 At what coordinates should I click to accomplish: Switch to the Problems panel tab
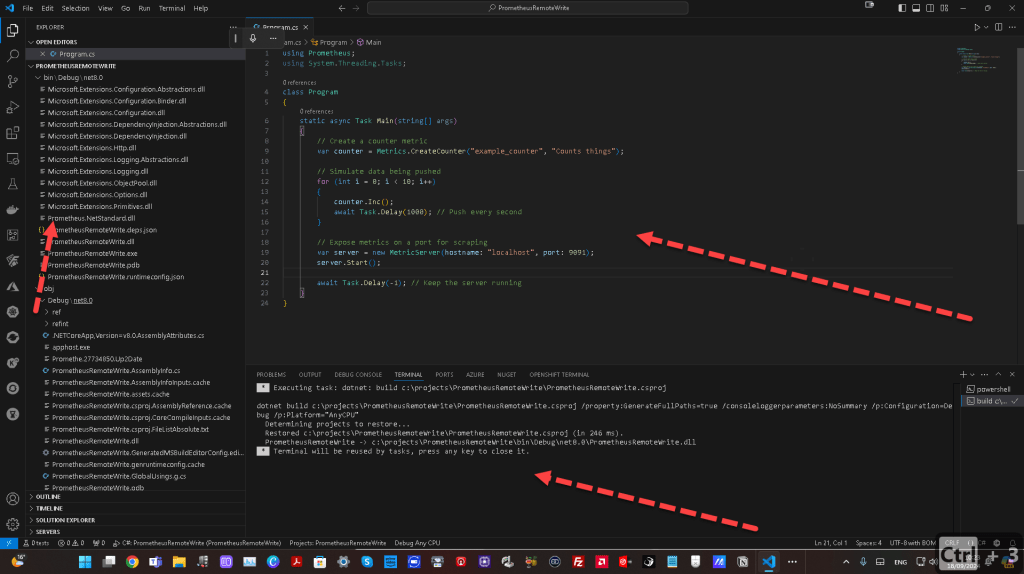[271, 375]
